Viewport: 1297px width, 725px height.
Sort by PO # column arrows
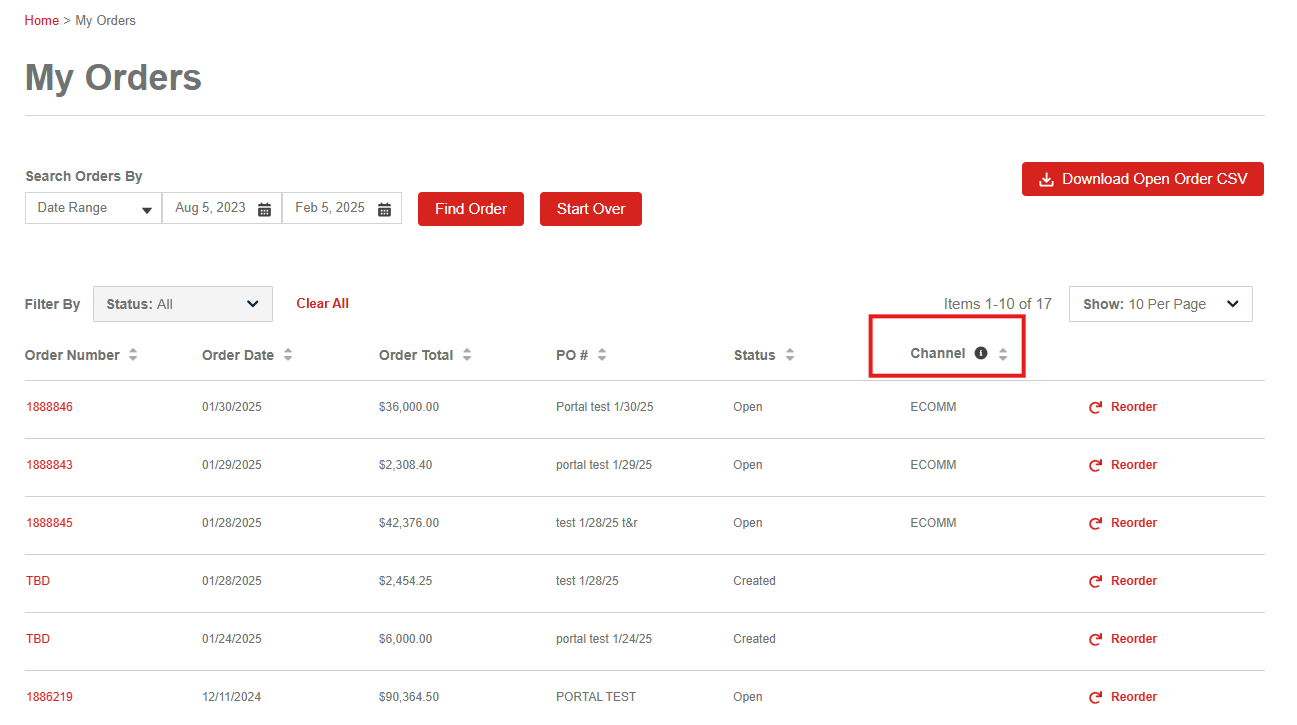tap(602, 355)
